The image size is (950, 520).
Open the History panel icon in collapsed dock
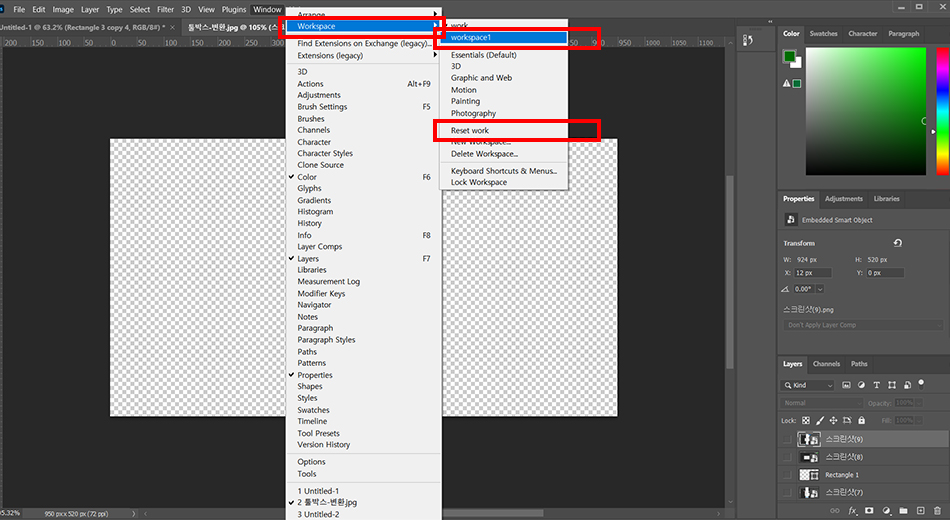[x=748, y=40]
